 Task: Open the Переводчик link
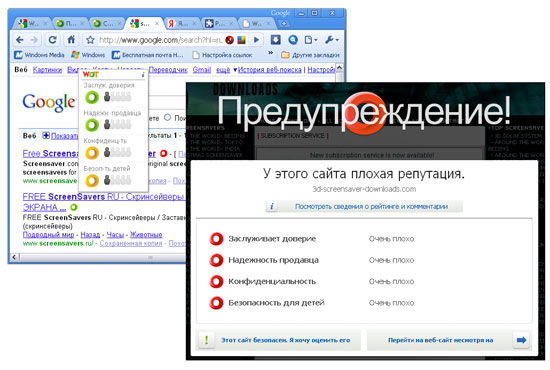(168, 70)
